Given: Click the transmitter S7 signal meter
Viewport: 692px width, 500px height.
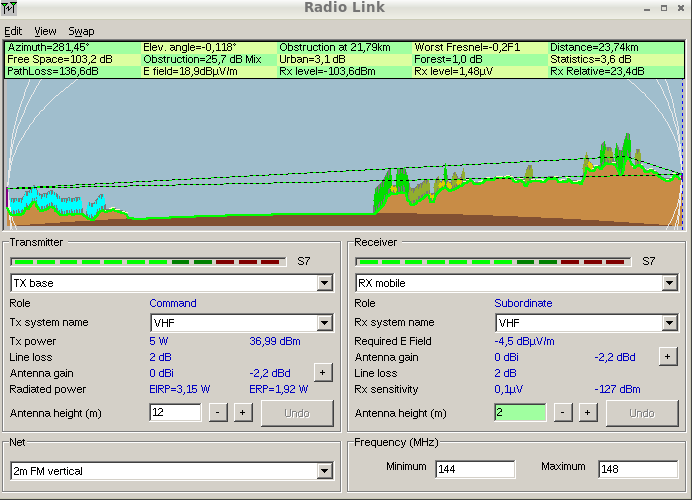Looking at the screenshot, I should [x=148, y=262].
